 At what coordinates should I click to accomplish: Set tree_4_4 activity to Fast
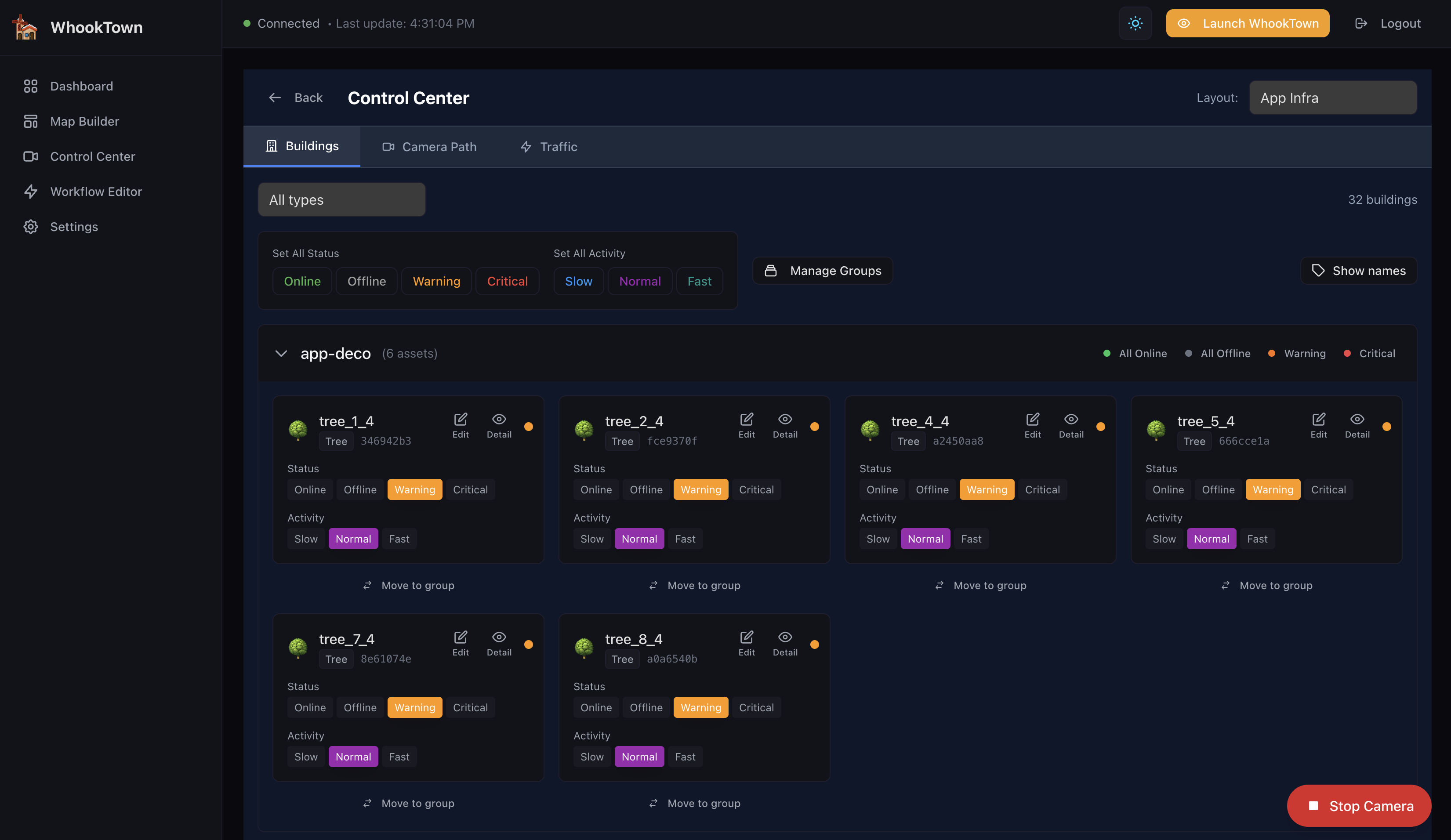click(971, 539)
